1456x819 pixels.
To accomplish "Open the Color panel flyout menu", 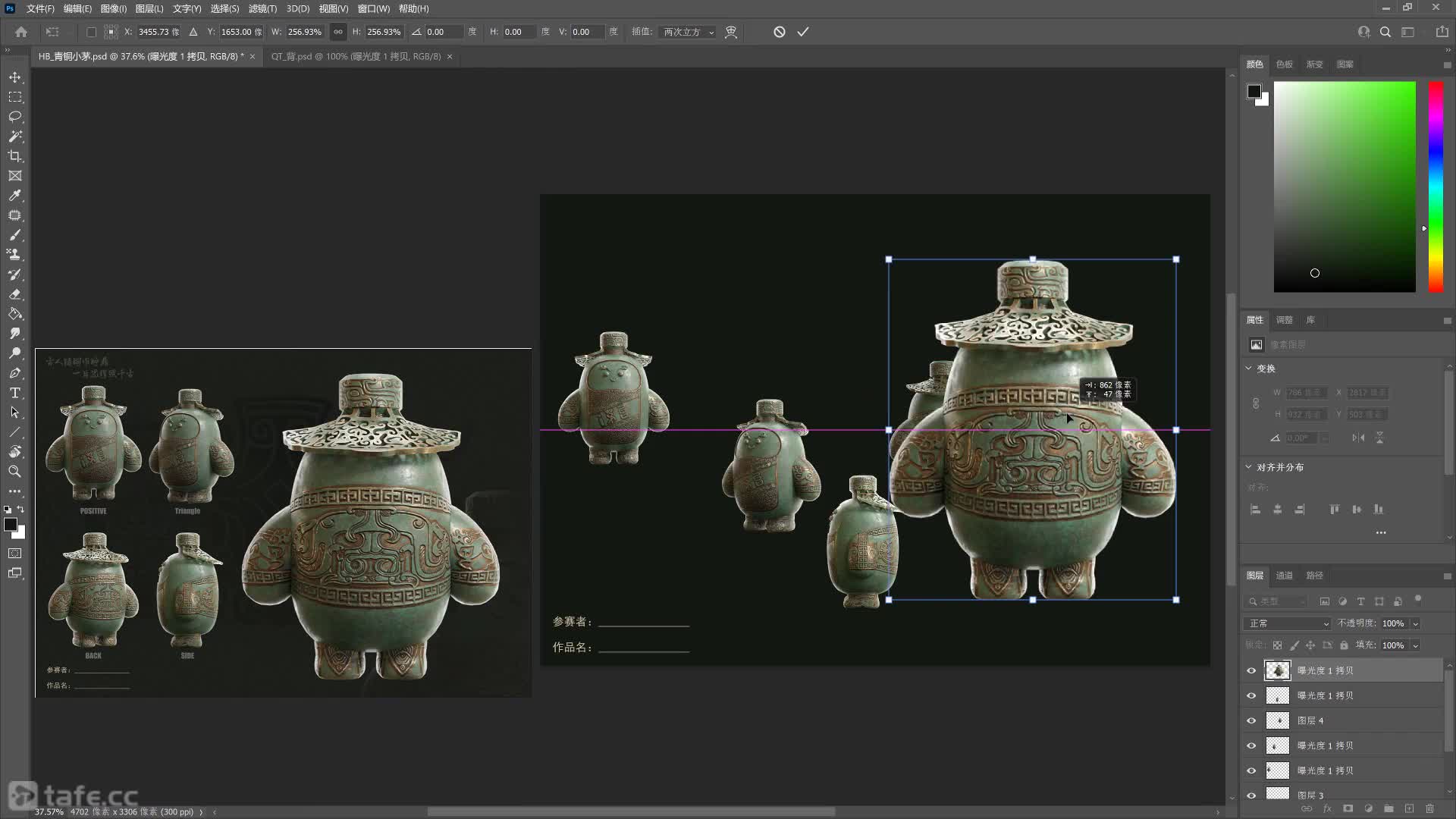I will click(x=1447, y=64).
